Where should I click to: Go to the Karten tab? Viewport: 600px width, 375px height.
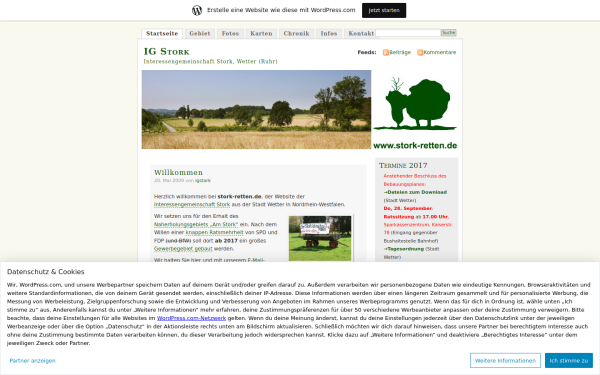(261, 34)
